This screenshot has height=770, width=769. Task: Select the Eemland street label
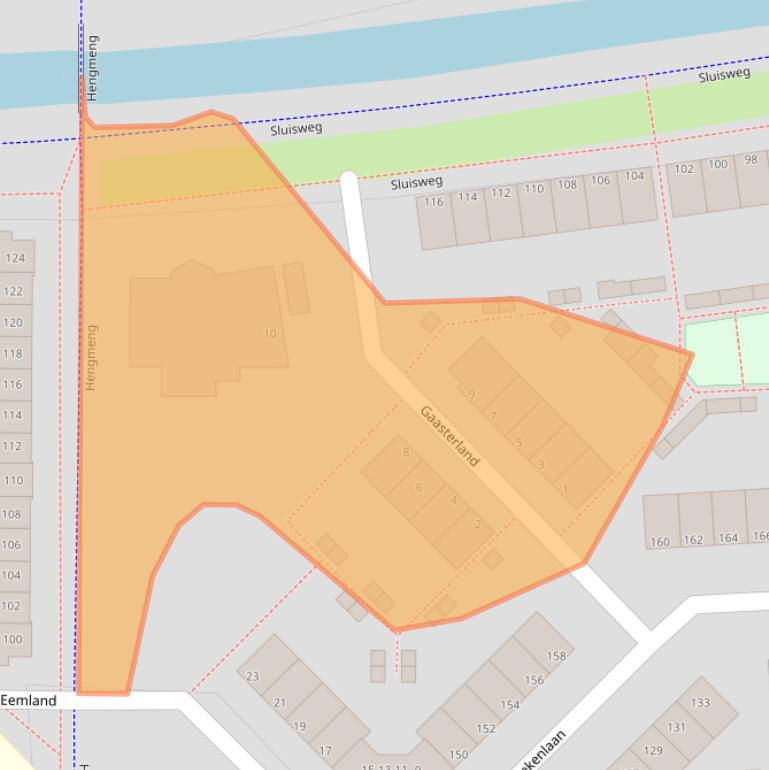[29, 700]
